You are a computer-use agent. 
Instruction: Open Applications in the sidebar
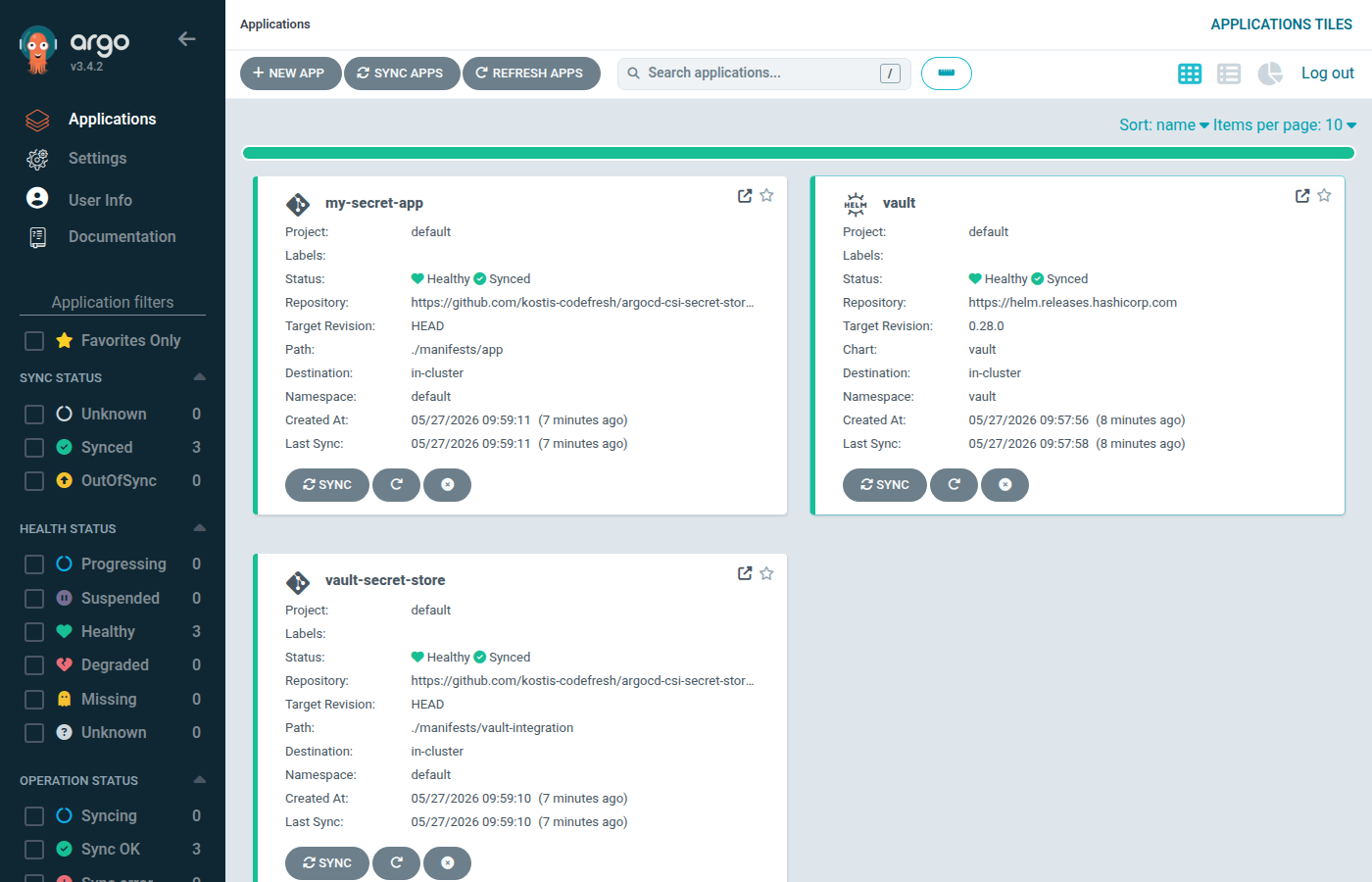113,120
